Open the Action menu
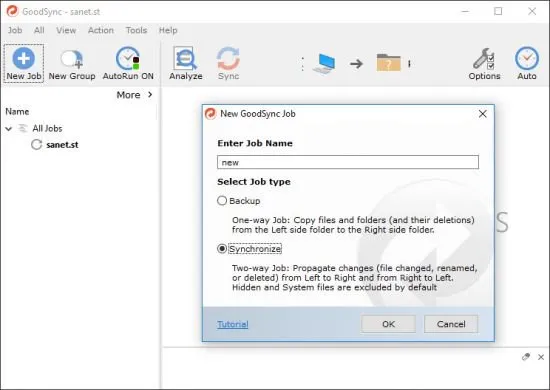Image resolution: width=550 pixels, height=390 pixels. pyautogui.click(x=101, y=30)
